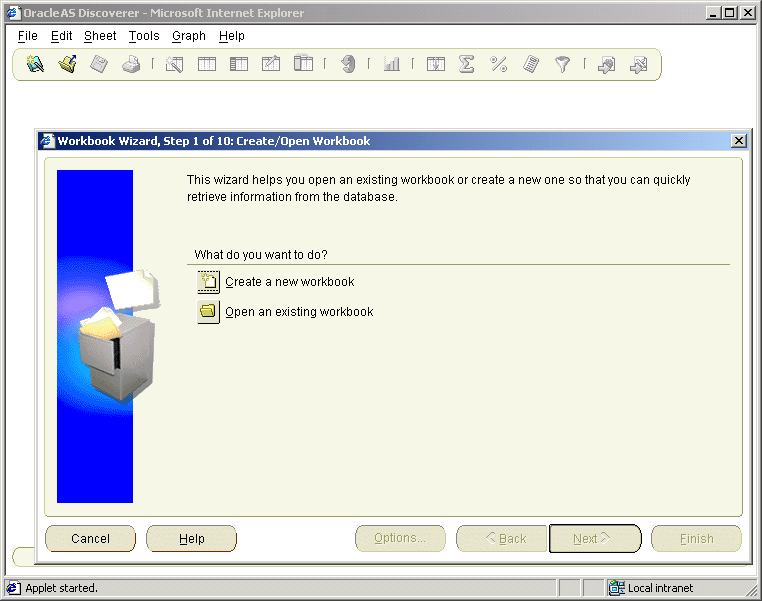Click the Next button
This screenshot has height=601, width=762.
tap(595, 538)
